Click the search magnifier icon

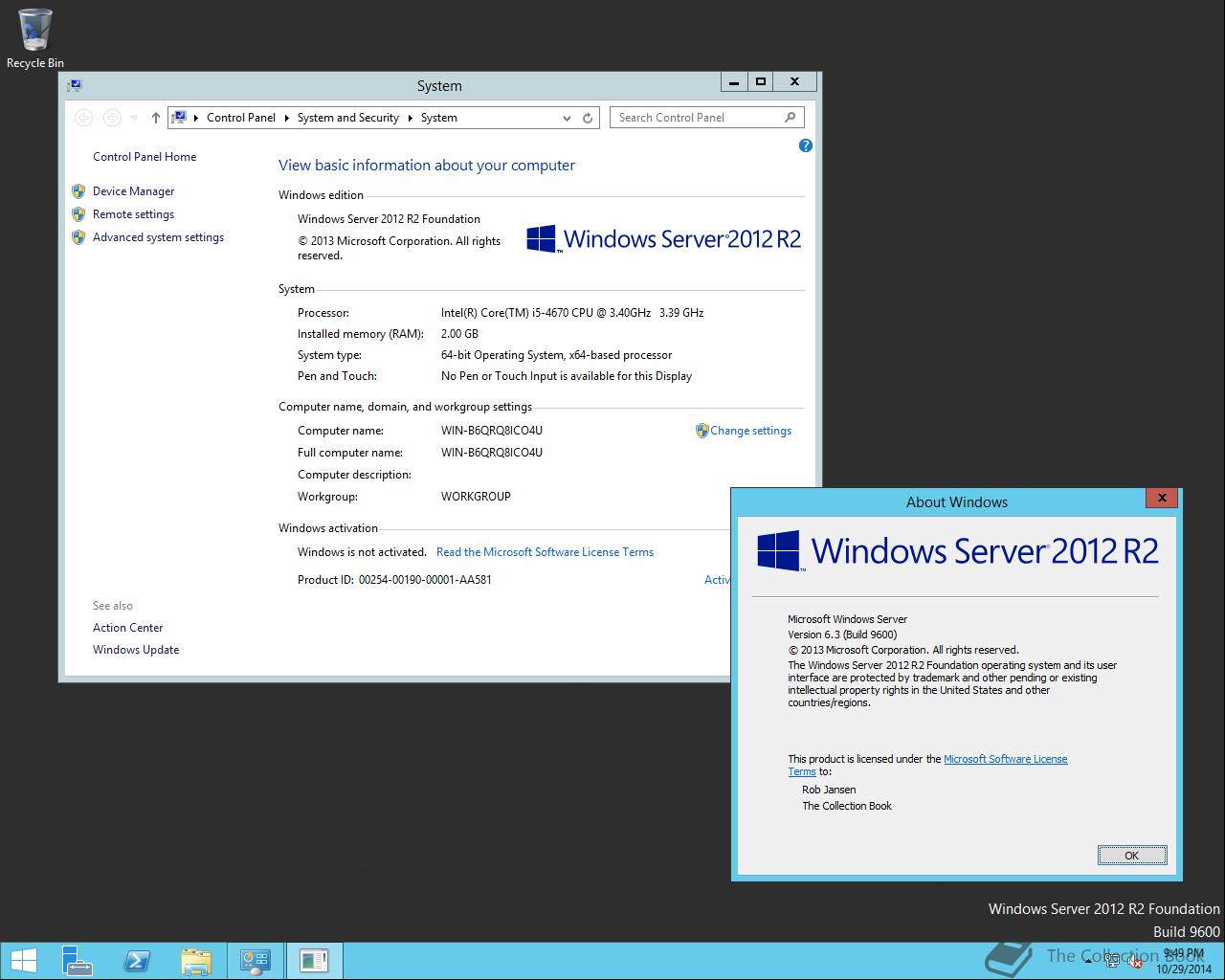pyautogui.click(x=790, y=117)
